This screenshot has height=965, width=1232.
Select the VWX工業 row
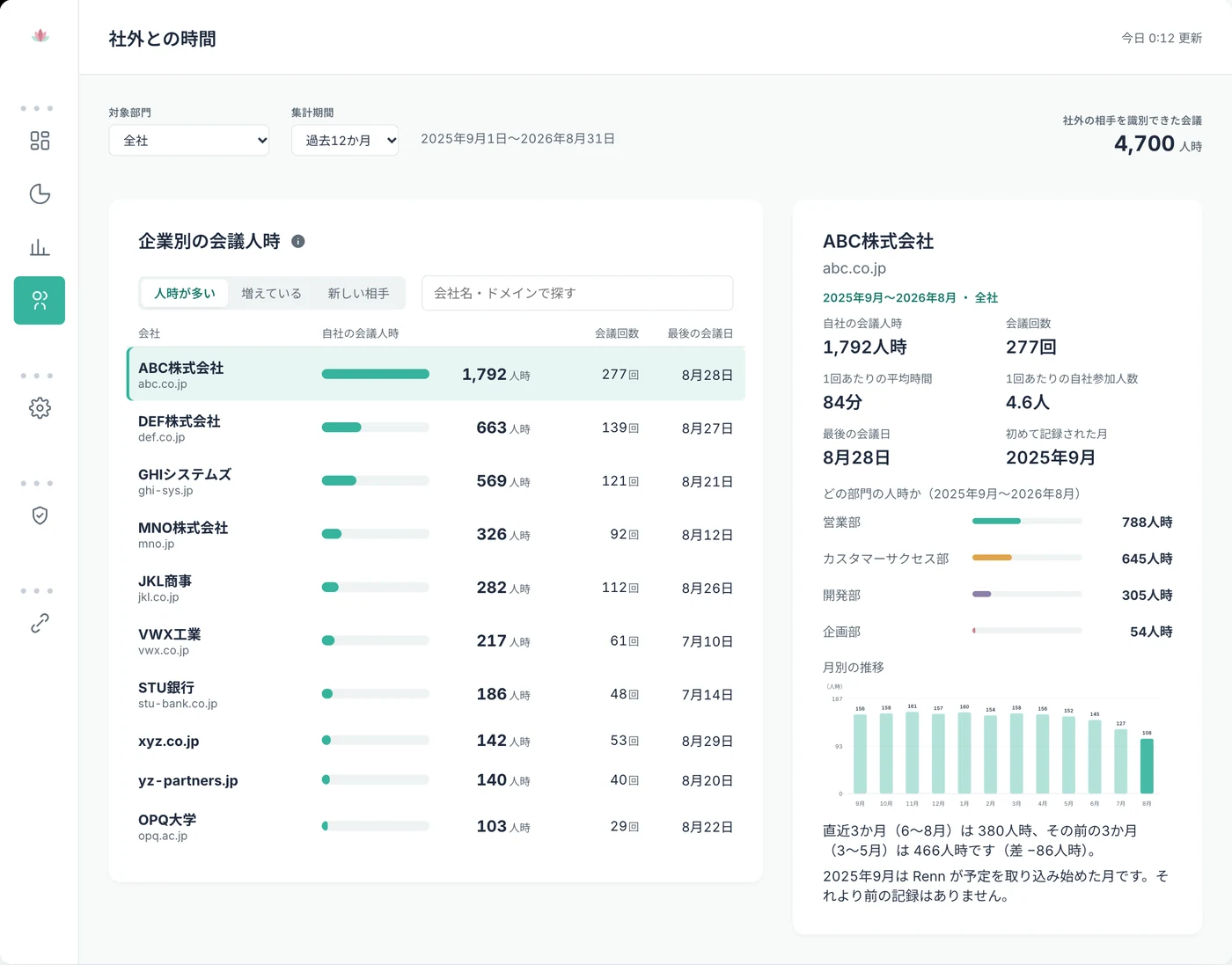tap(436, 640)
